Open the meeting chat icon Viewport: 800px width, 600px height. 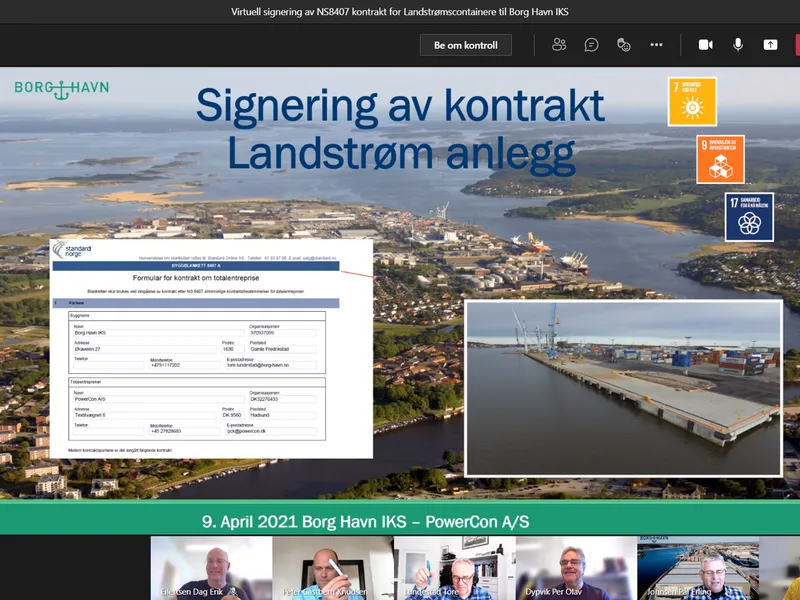tap(591, 45)
